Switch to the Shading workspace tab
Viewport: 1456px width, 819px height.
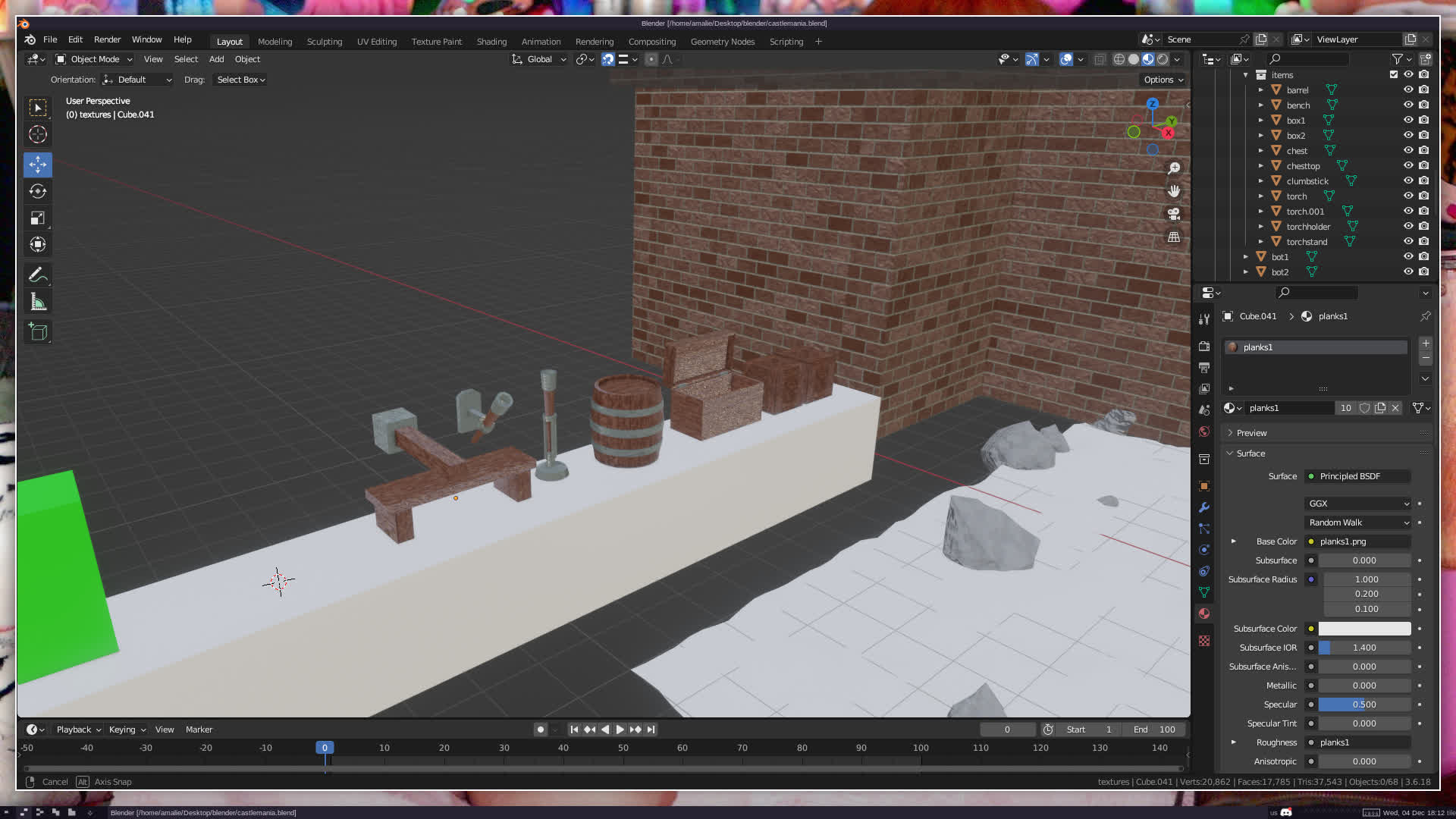tap(491, 42)
